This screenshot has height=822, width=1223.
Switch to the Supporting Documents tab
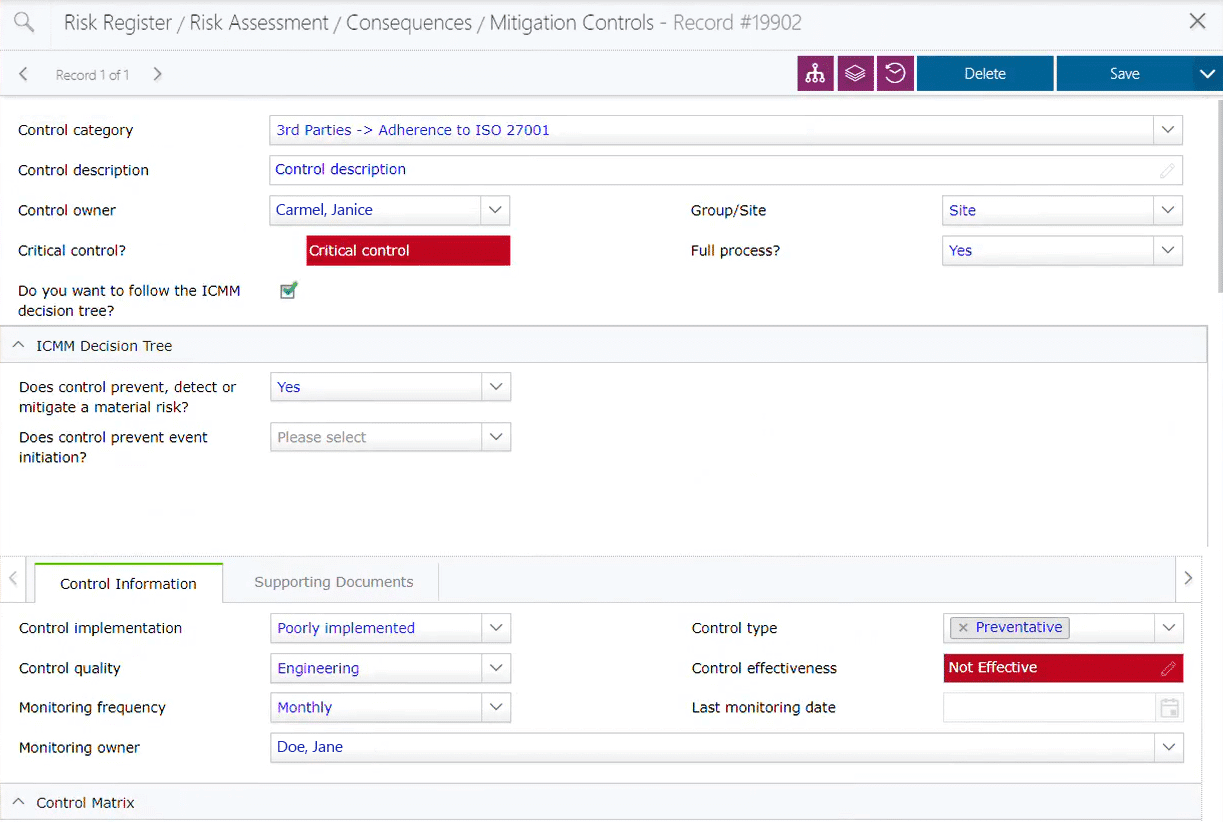tap(333, 581)
